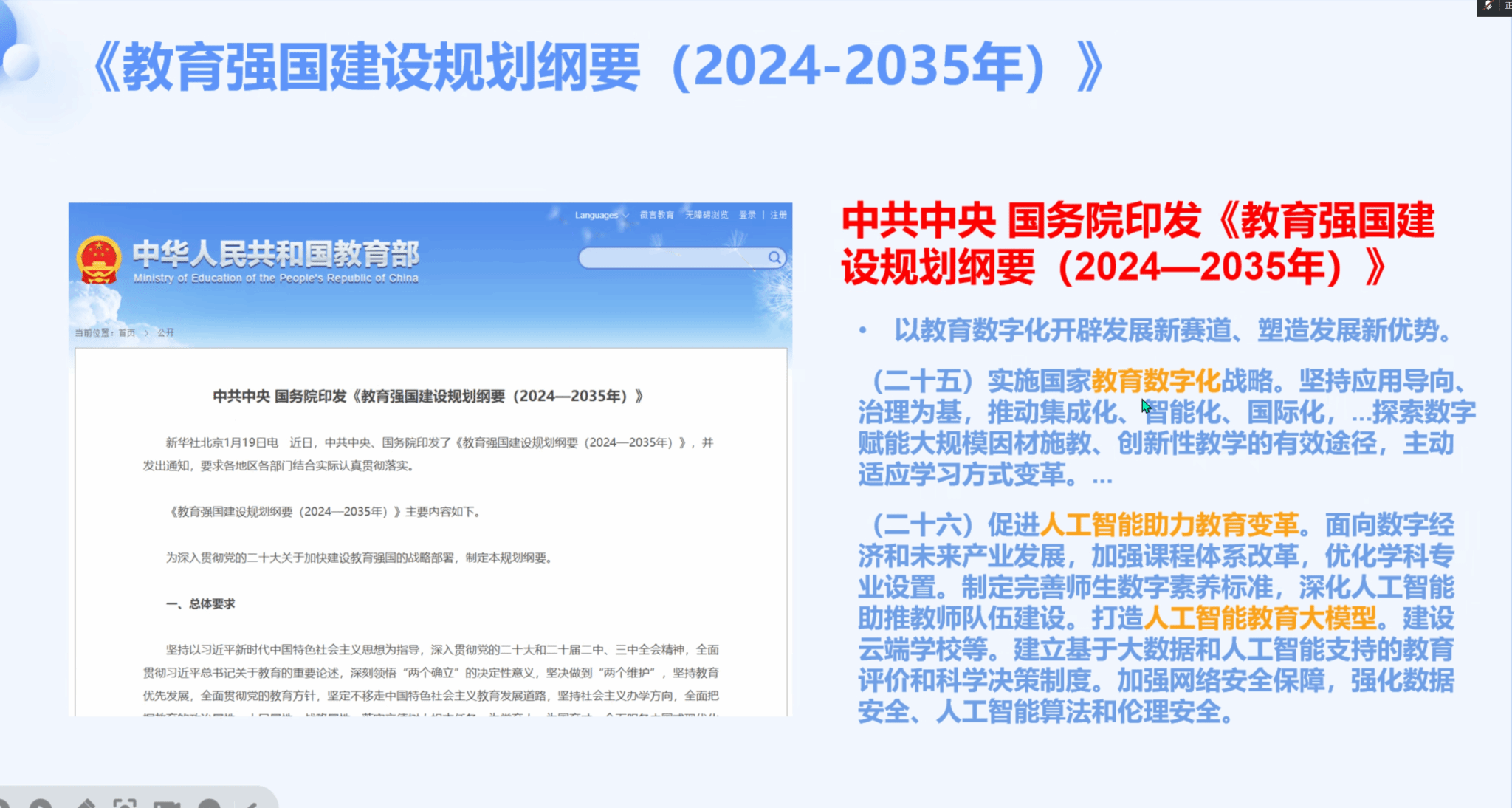1512x808 pixels.
Task: Click the icon at the toolbar's right end
Action: coord(251,804)
